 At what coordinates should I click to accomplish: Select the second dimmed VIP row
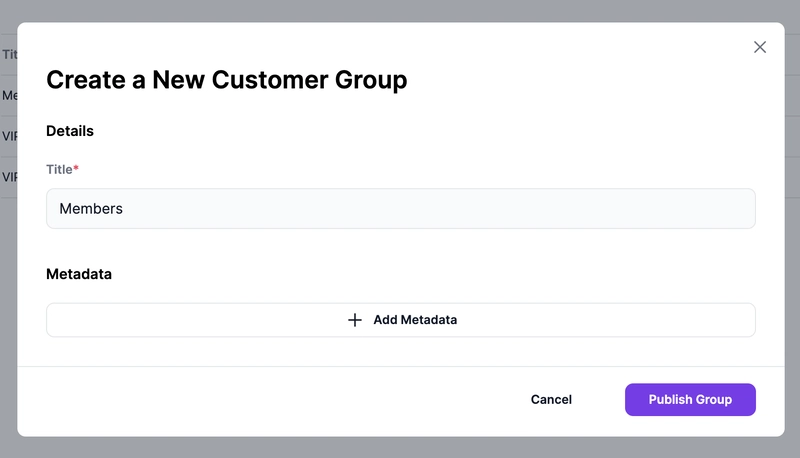8,177
